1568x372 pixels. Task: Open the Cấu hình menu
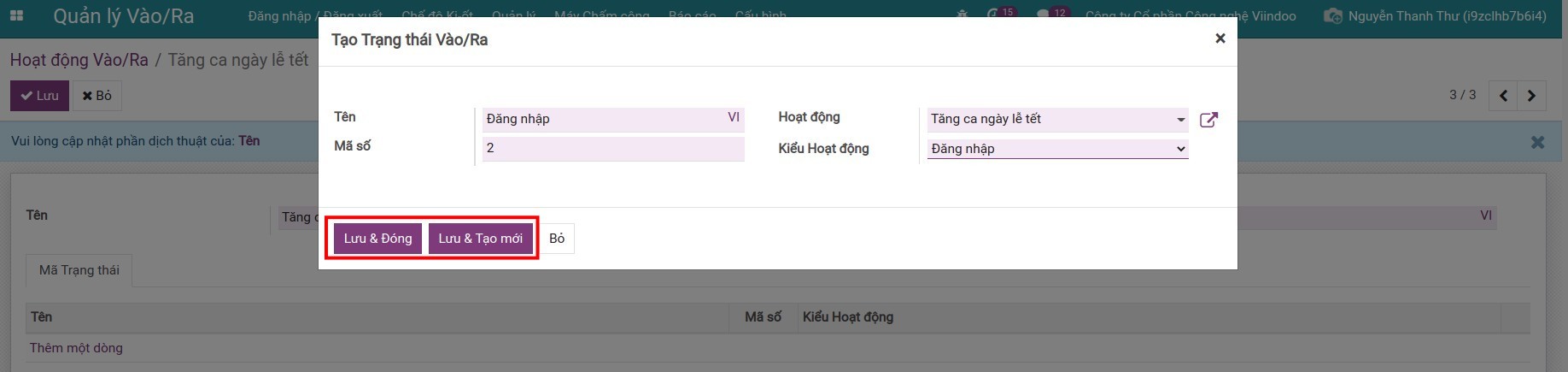tap(760, 15)
